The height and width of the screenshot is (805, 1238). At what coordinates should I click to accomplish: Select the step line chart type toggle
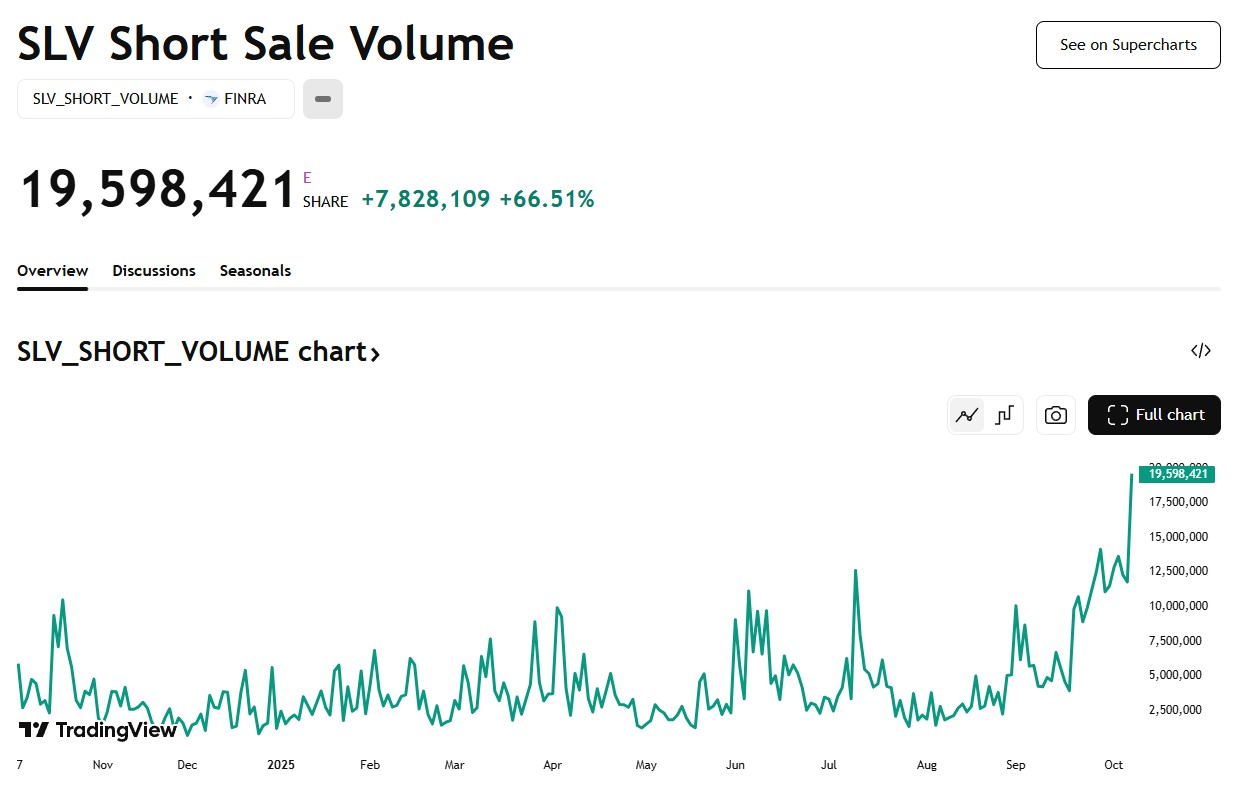click(1004, 415)
